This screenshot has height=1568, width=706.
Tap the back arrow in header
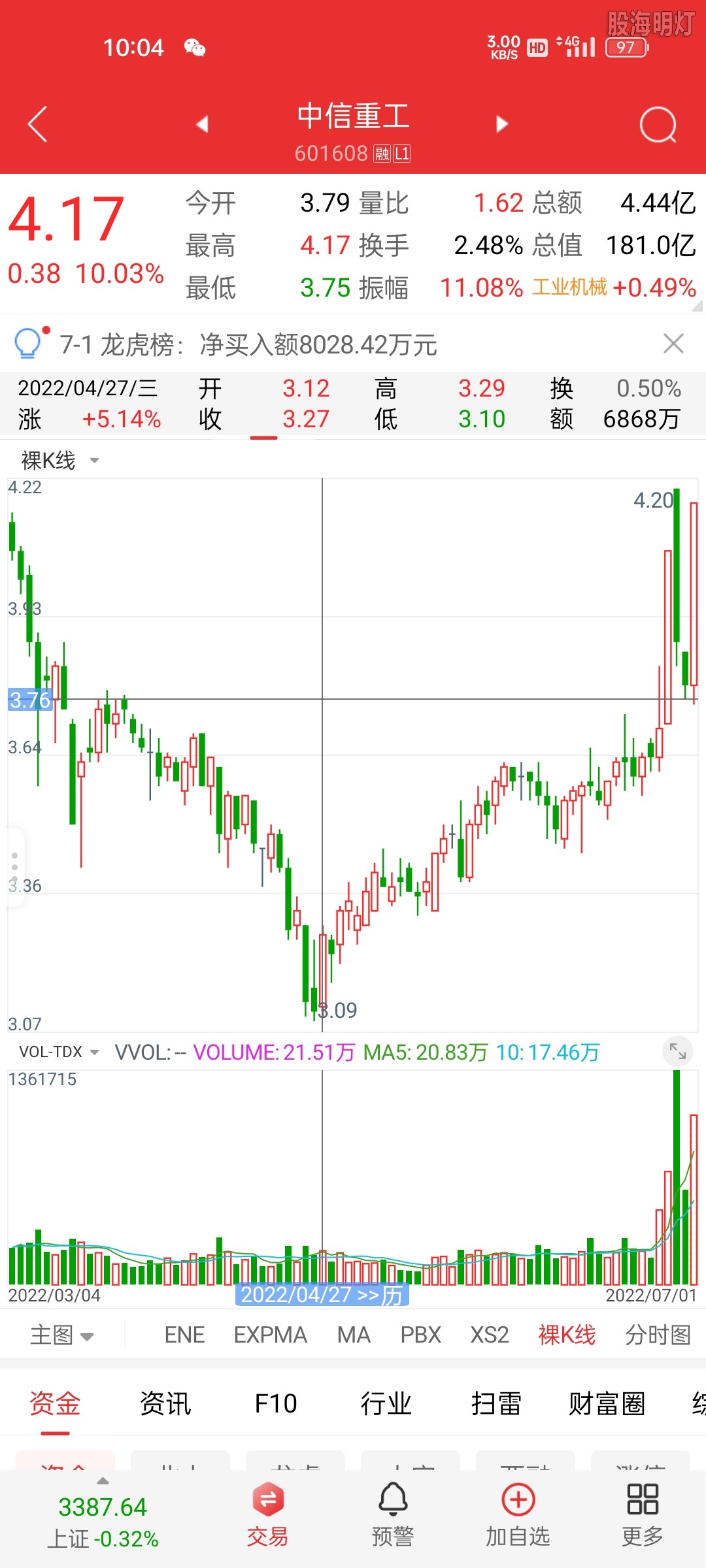click(x=38, y=123)
